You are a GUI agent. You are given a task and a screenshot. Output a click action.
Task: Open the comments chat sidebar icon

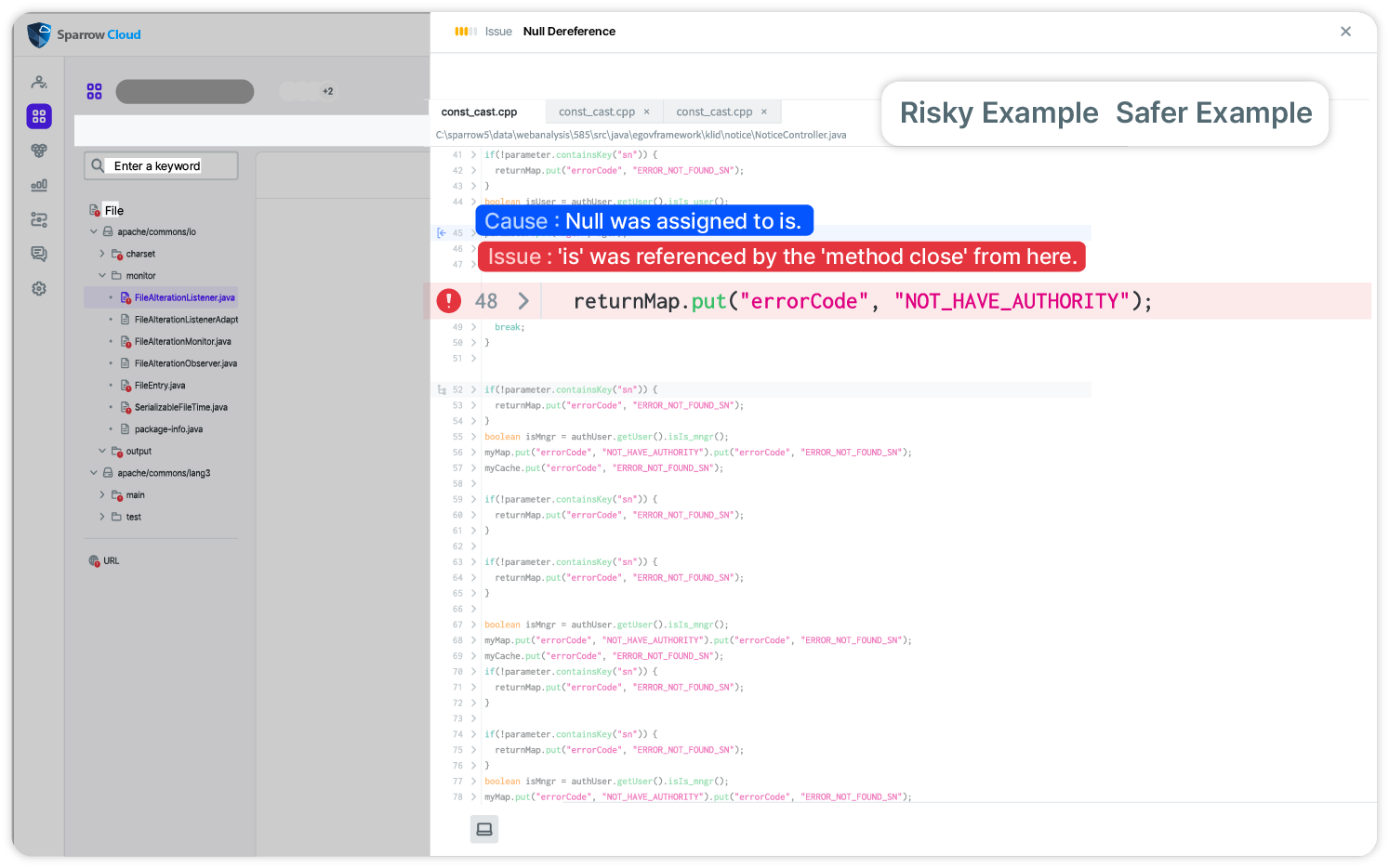pyautogui.click(x=39, y=254)
